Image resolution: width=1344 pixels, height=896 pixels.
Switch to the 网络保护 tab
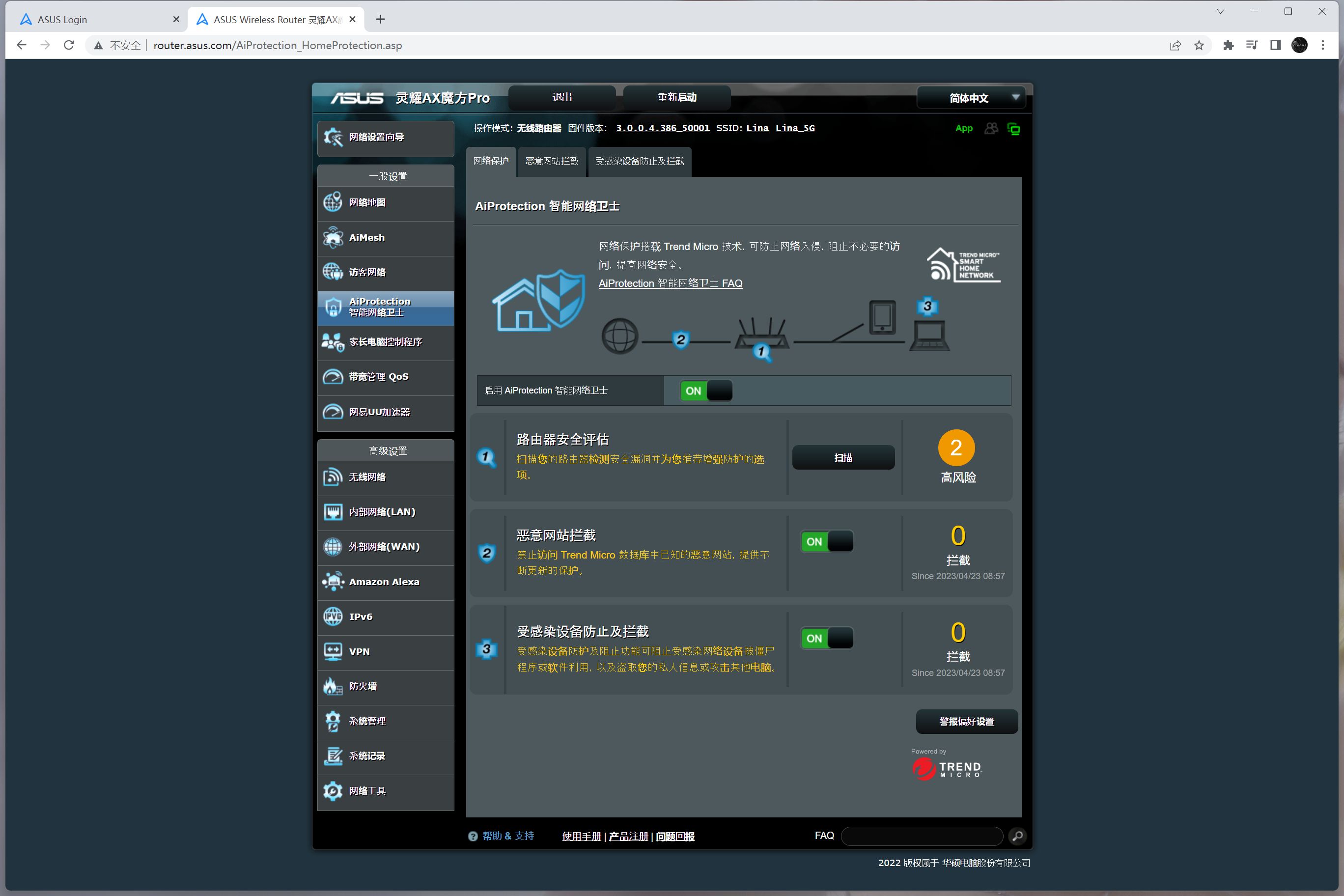(491, 161)
